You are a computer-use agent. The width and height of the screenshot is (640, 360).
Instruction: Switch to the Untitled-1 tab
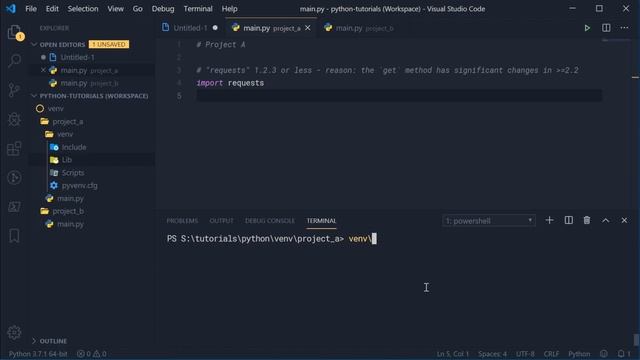(190, 28)
